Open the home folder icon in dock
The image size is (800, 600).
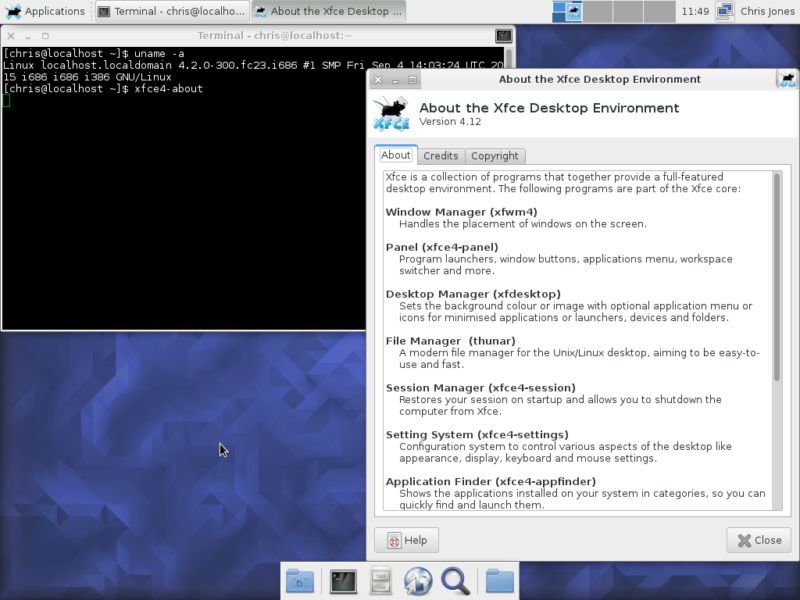pos(499,581)
